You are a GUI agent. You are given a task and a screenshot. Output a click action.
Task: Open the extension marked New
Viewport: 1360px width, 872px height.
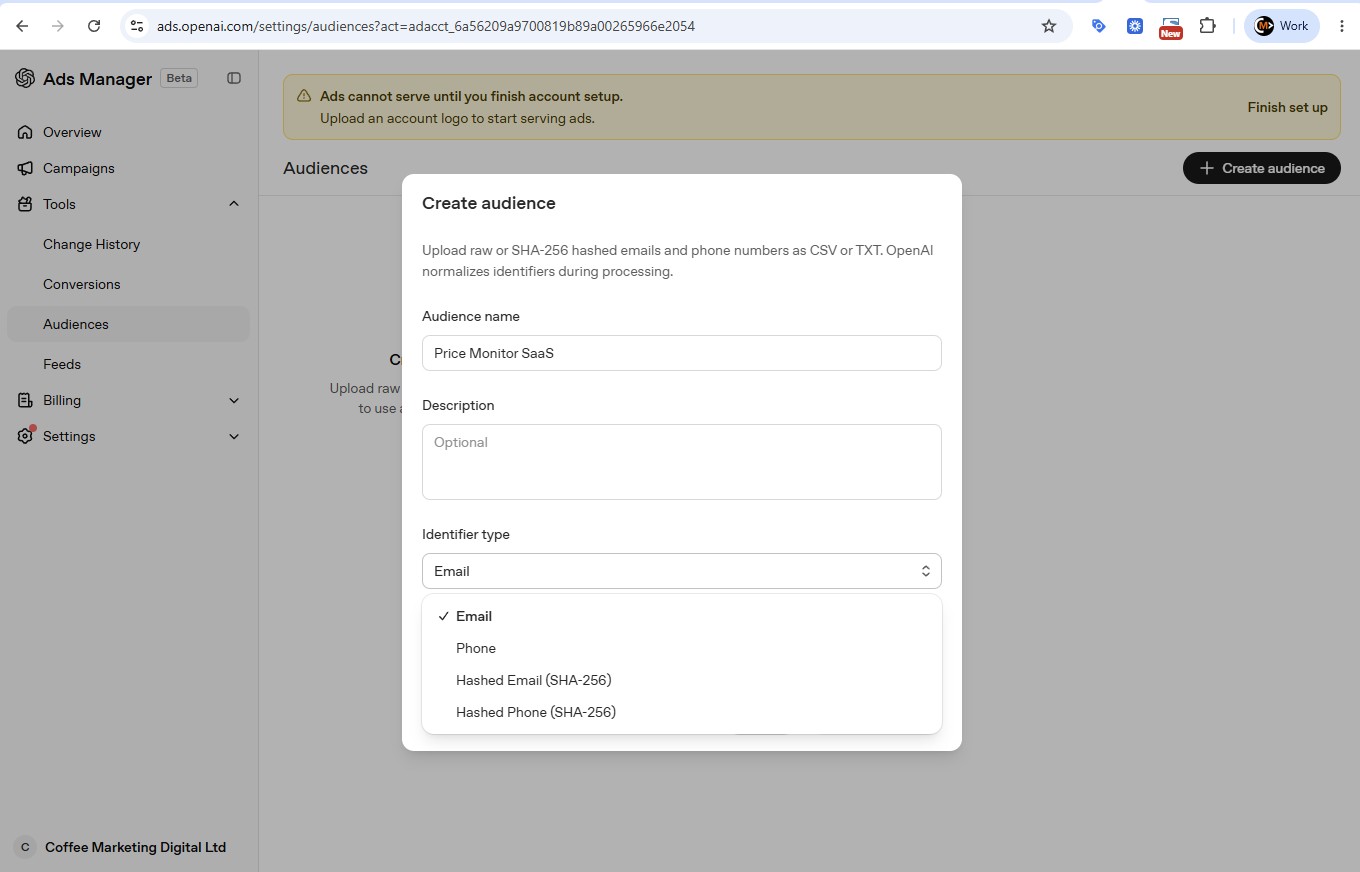coord(1171,27)
